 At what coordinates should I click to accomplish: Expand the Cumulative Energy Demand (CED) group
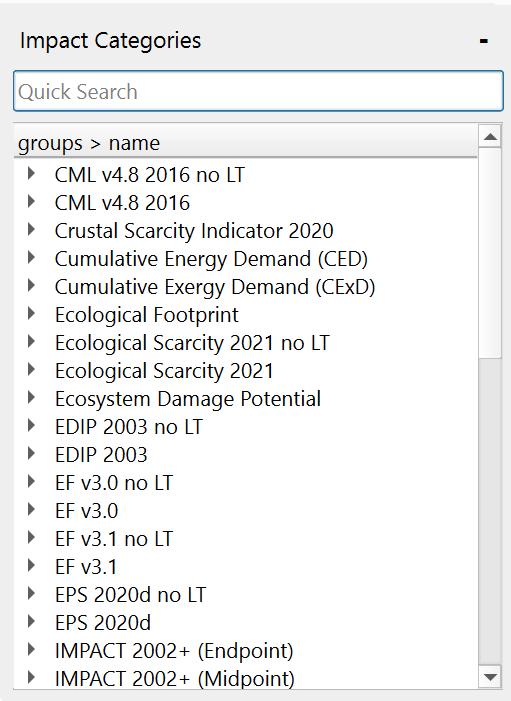[x=31, y=258]
